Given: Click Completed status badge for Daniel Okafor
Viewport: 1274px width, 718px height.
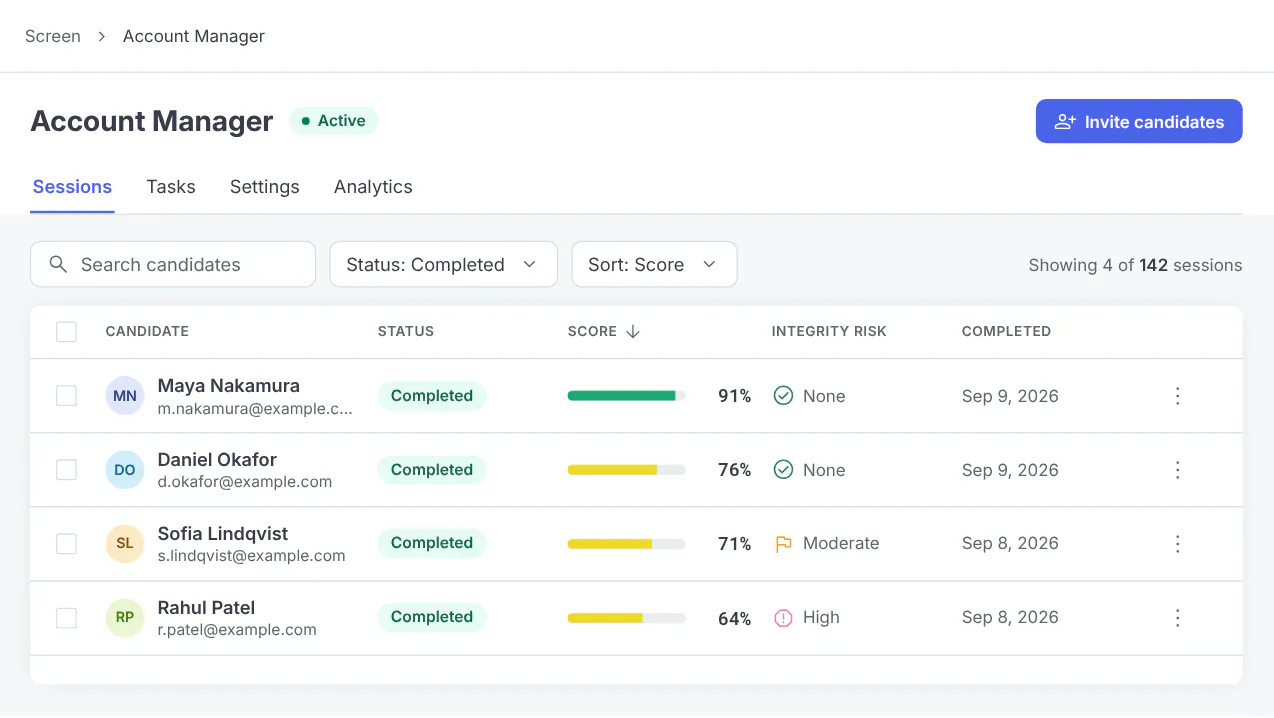Looking at the screenshot, I should pos(432,470).
